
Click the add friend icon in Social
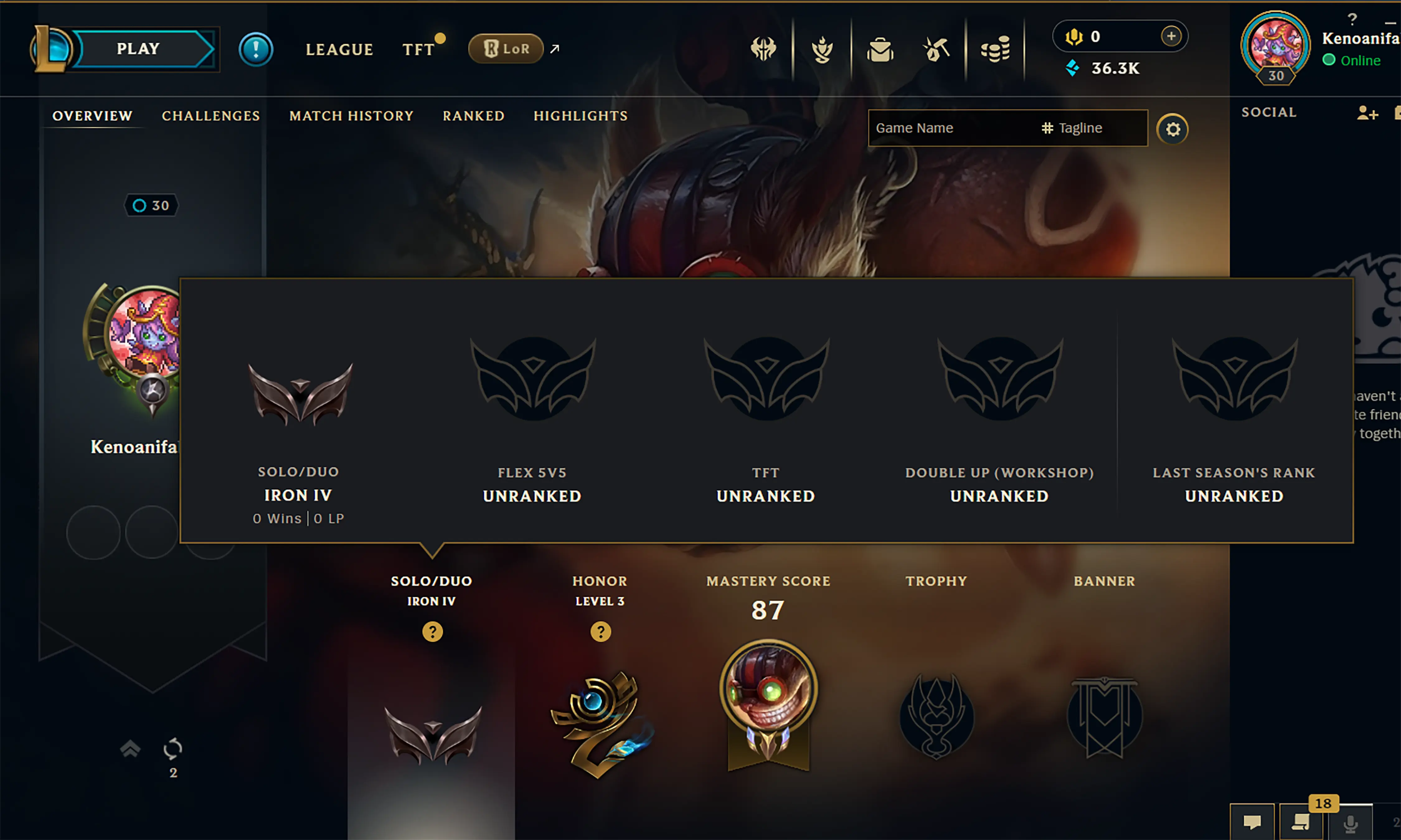1367,113
